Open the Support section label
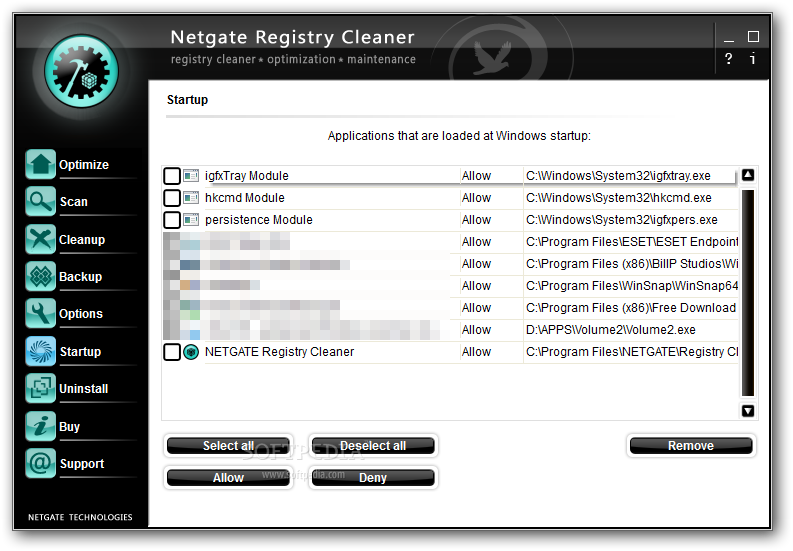This screenshot has height=551, width=793. [x=82, y=463]
